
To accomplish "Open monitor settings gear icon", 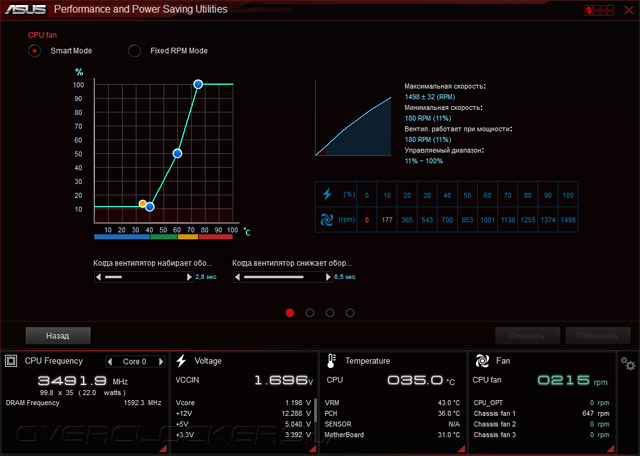I will pyautogui.click(x=628, y=363).
